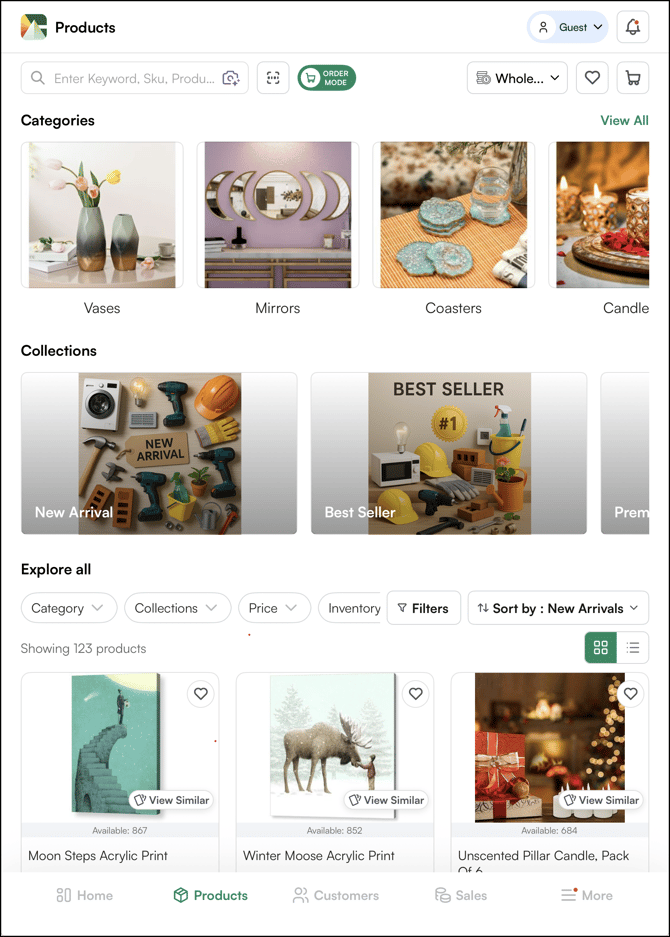Toggle the Order Mode switch

326,78
